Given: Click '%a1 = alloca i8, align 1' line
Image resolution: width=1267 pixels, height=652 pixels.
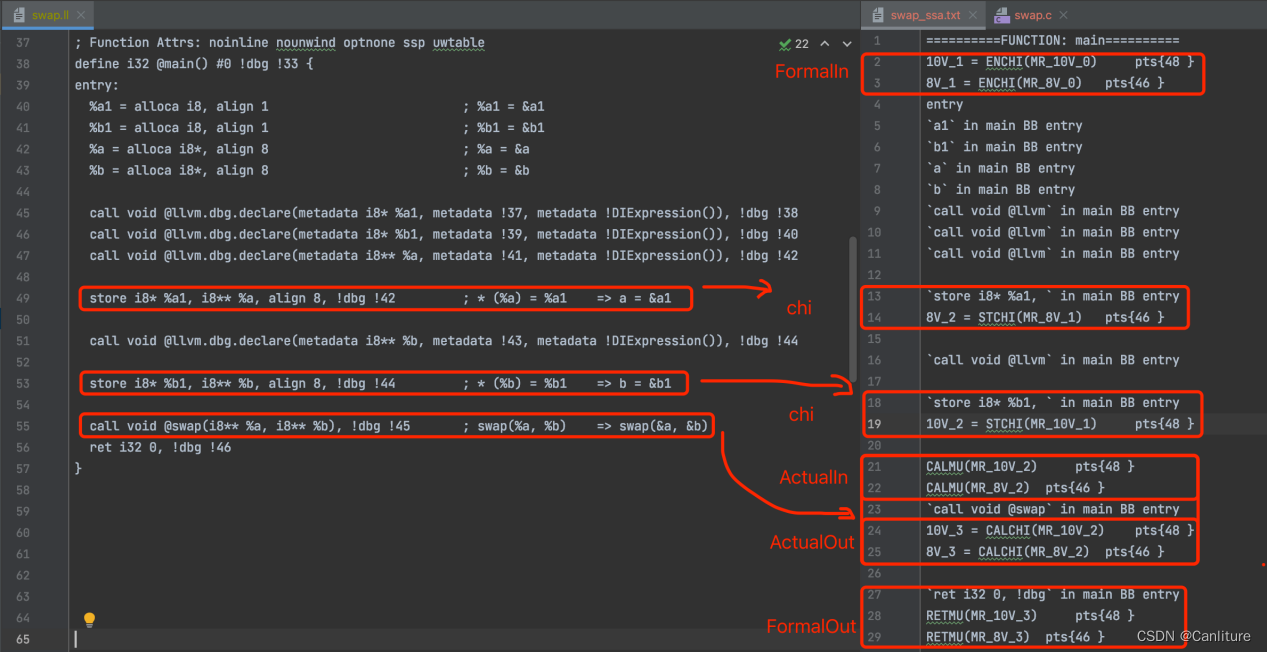Looking at the screenshot, I should point(179,106).
